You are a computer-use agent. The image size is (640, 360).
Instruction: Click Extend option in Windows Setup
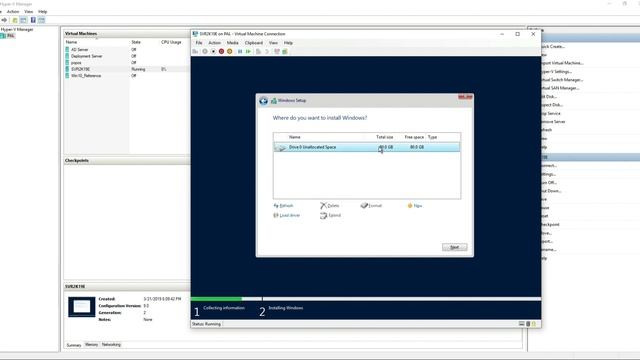331,216
